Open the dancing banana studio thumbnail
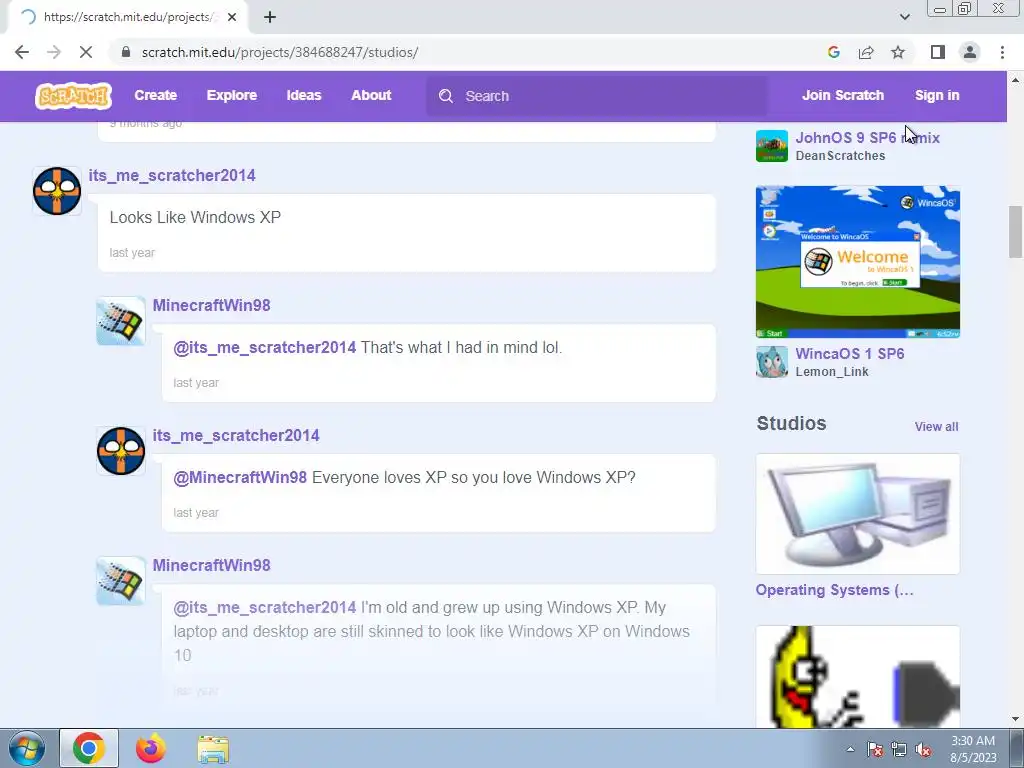Screen dimensions: 1024x768 coord(857,677)
